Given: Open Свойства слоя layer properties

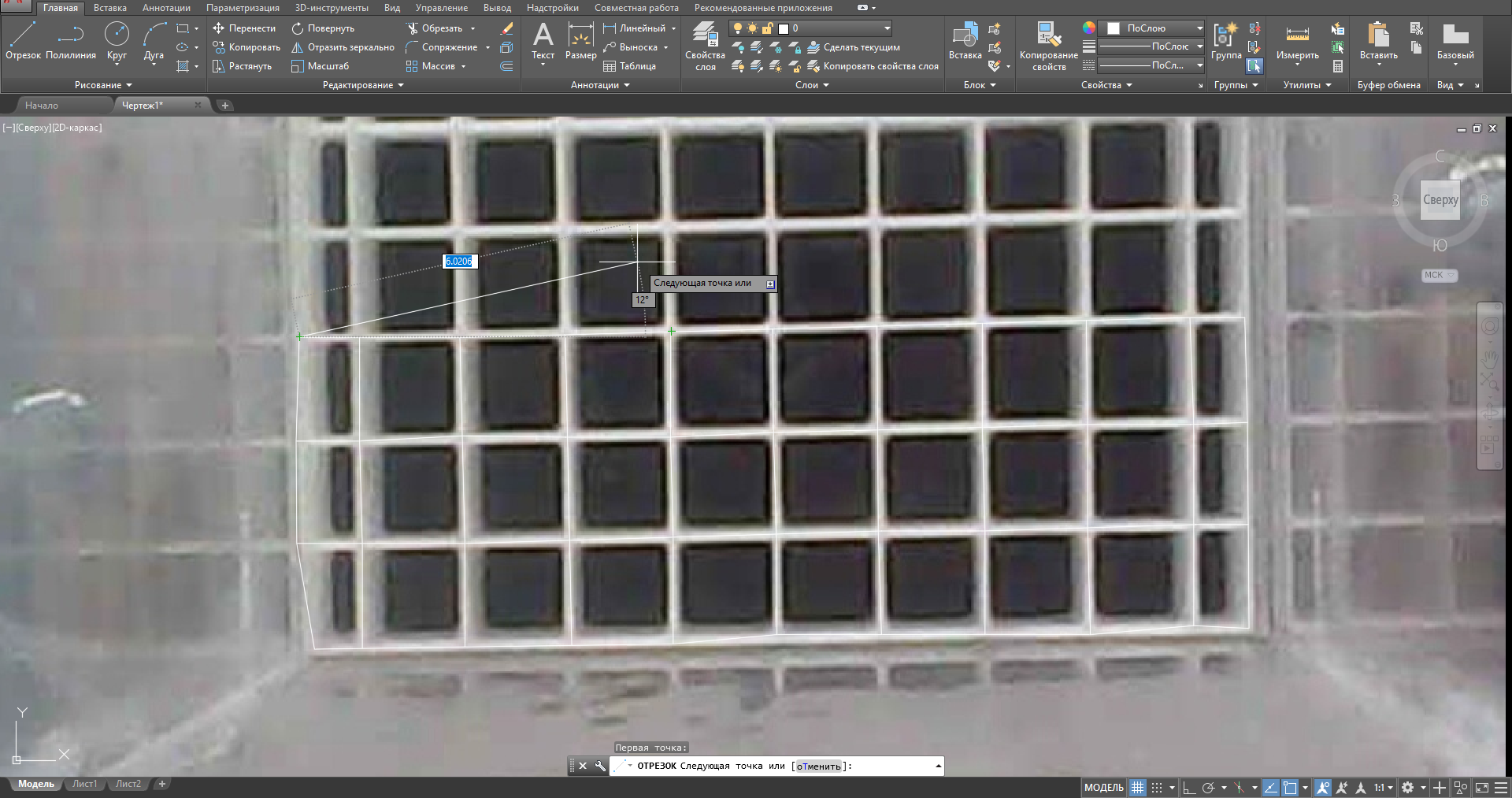Looking at the screenshot, I should pos(705,46).
